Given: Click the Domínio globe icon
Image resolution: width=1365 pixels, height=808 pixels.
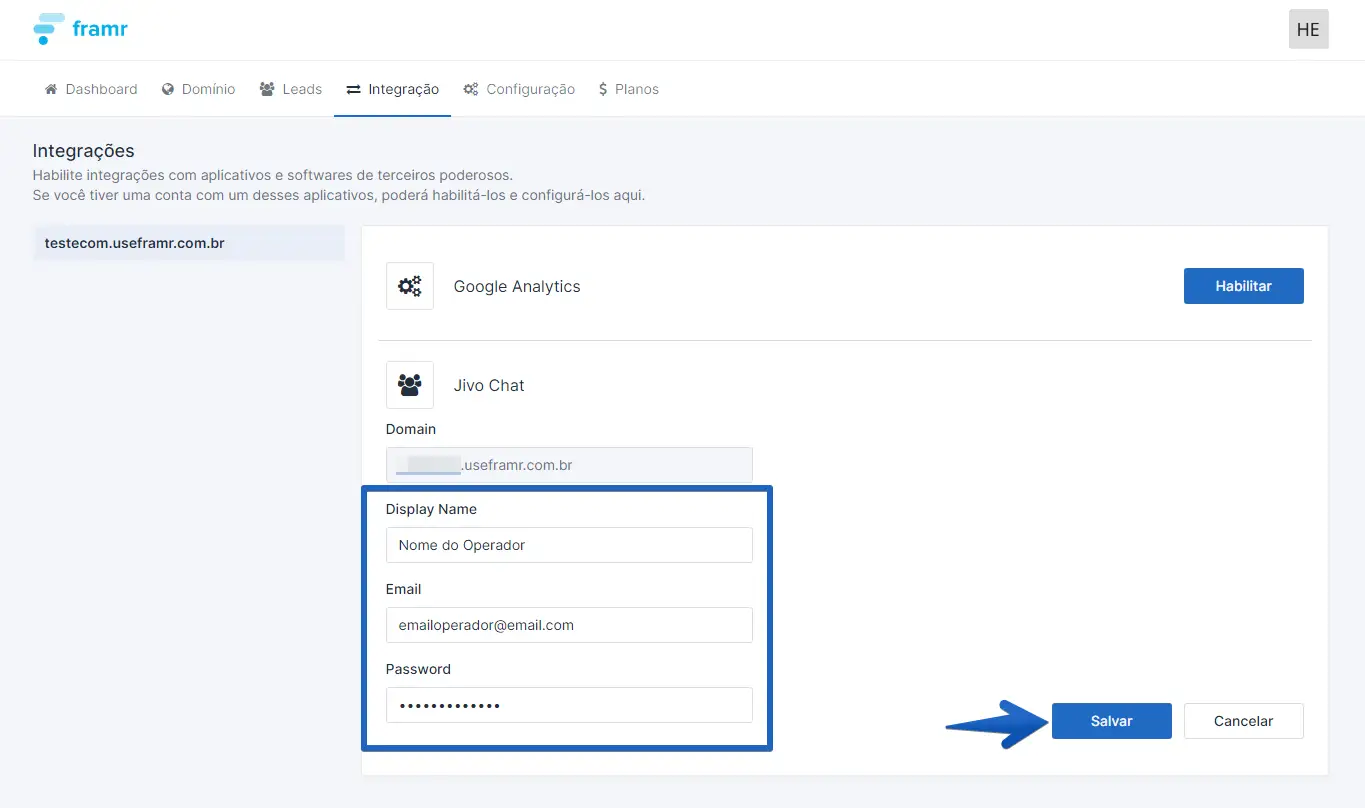Looking at the screenshot, I should coord(168,89).
